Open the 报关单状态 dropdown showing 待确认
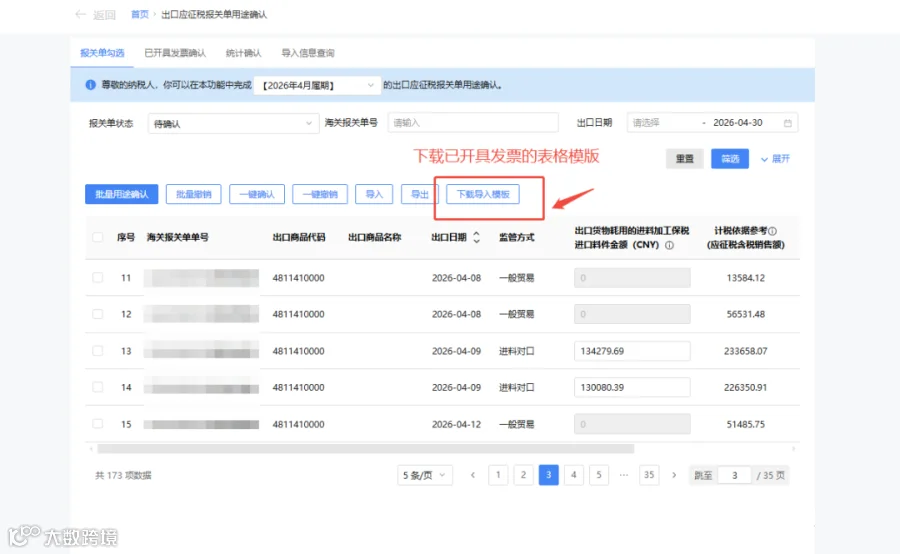Image resolution: width=900 pixels, height=554 pixels. point(233,123)
